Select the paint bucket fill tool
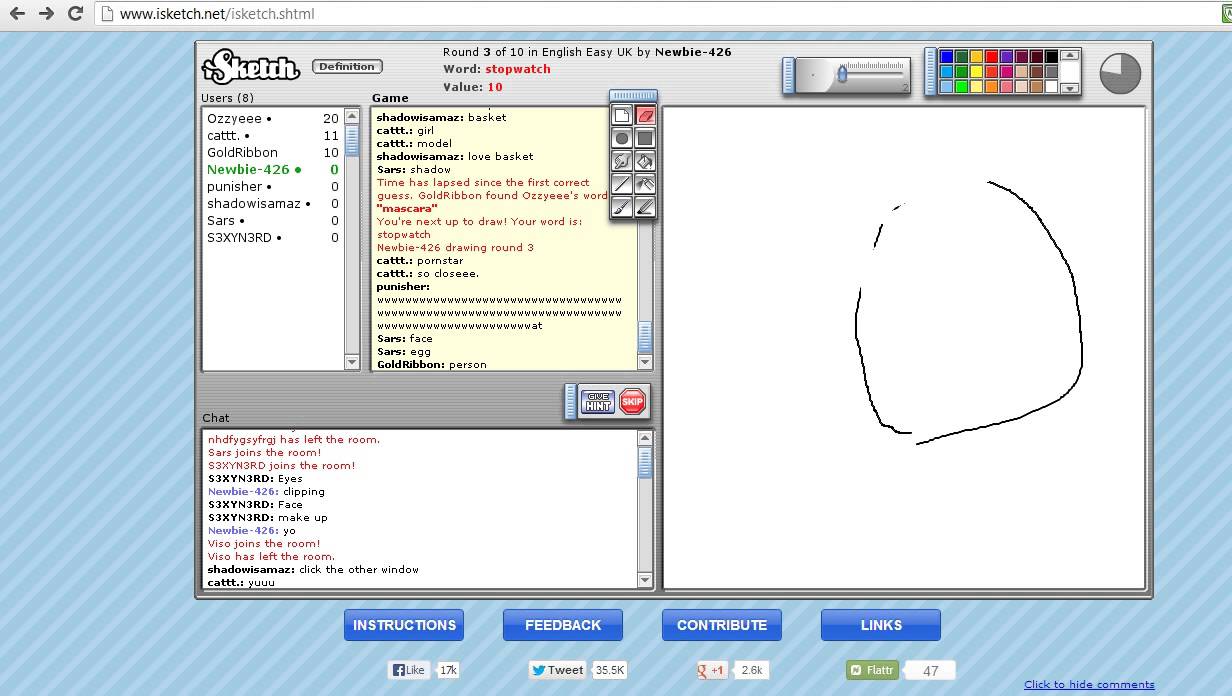 pyautogui.click(x=645, y=161)
